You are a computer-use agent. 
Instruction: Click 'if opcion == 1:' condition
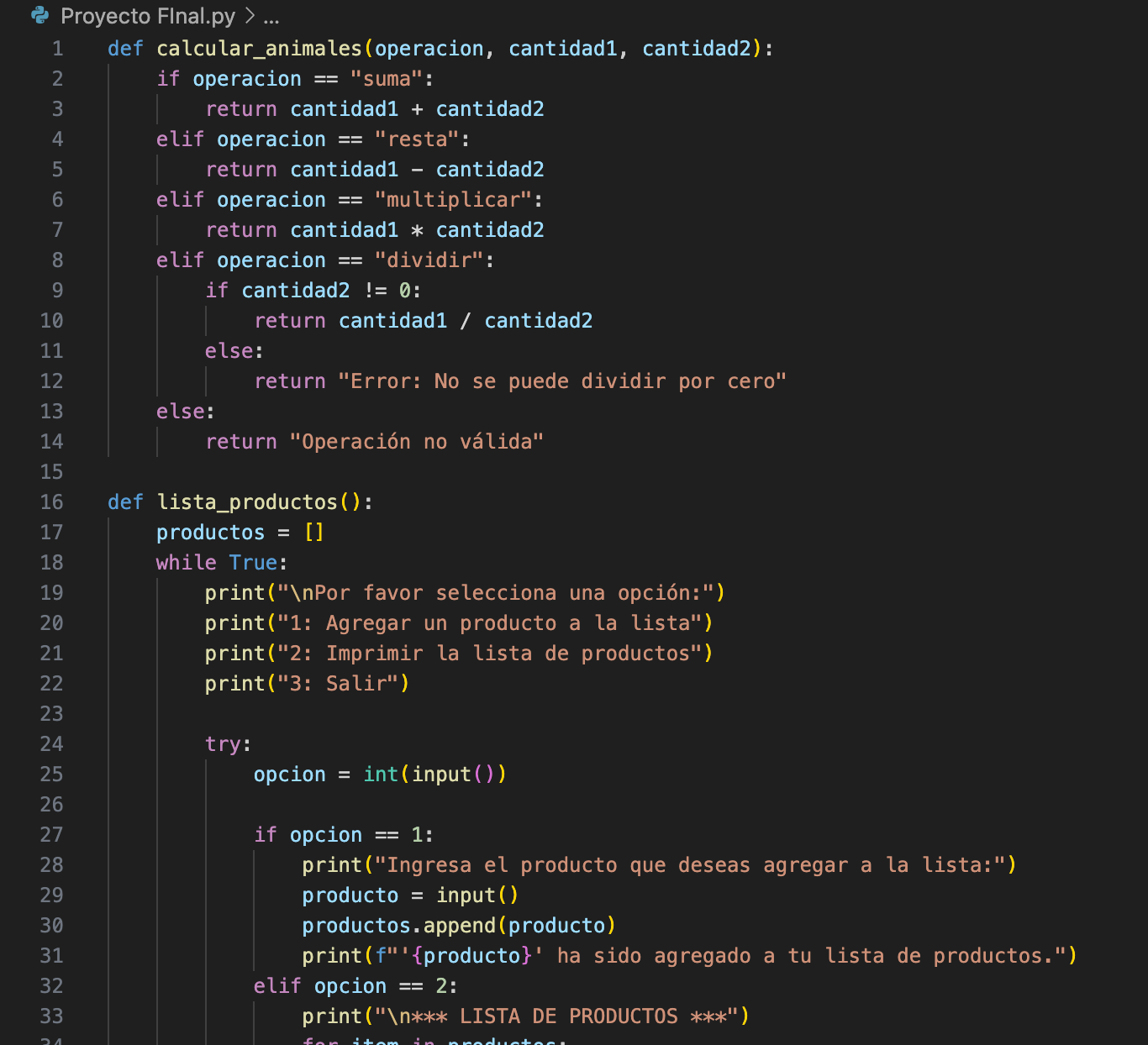click(344, 835)
